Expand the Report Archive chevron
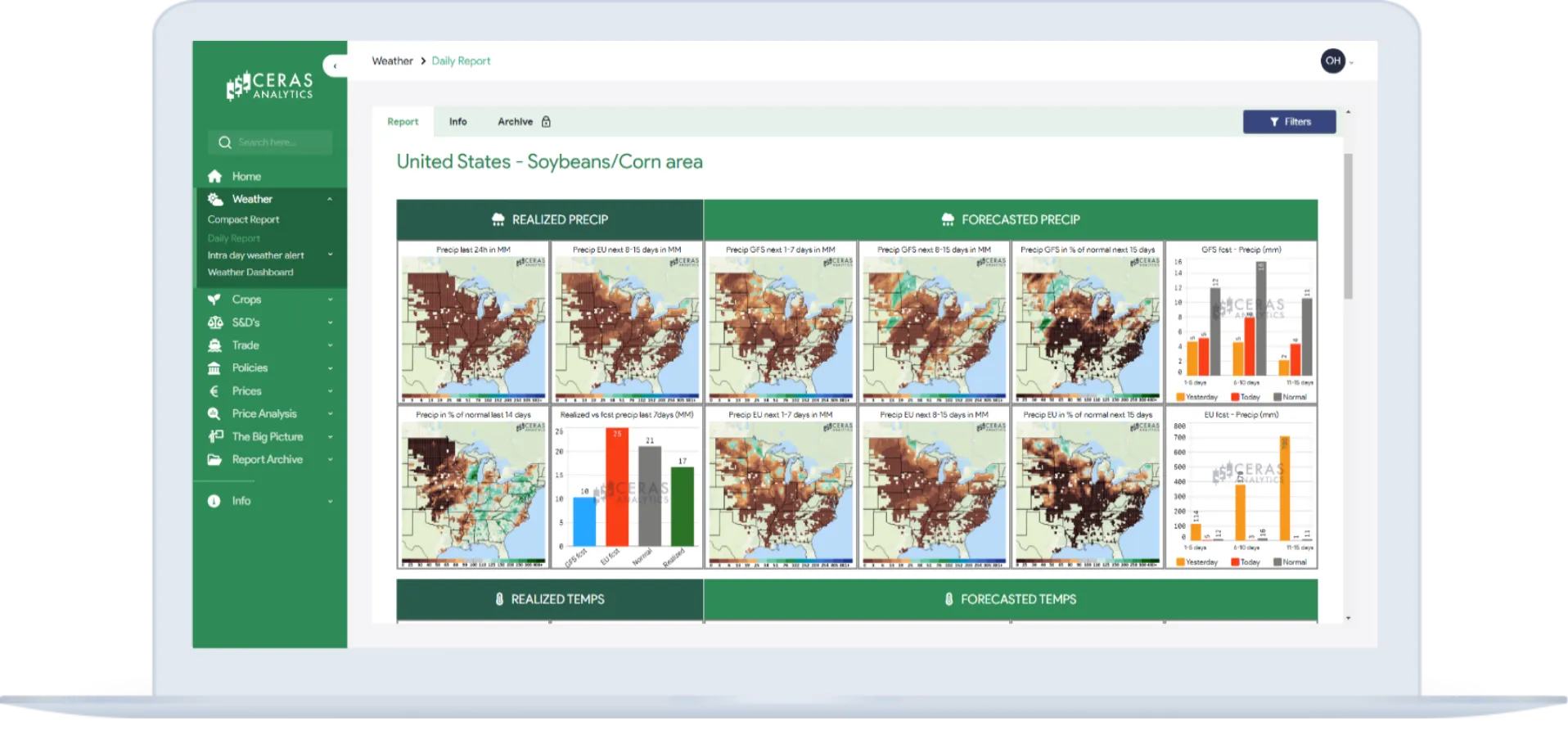This screenshot has width=1568, height=735. click(330, 460)
